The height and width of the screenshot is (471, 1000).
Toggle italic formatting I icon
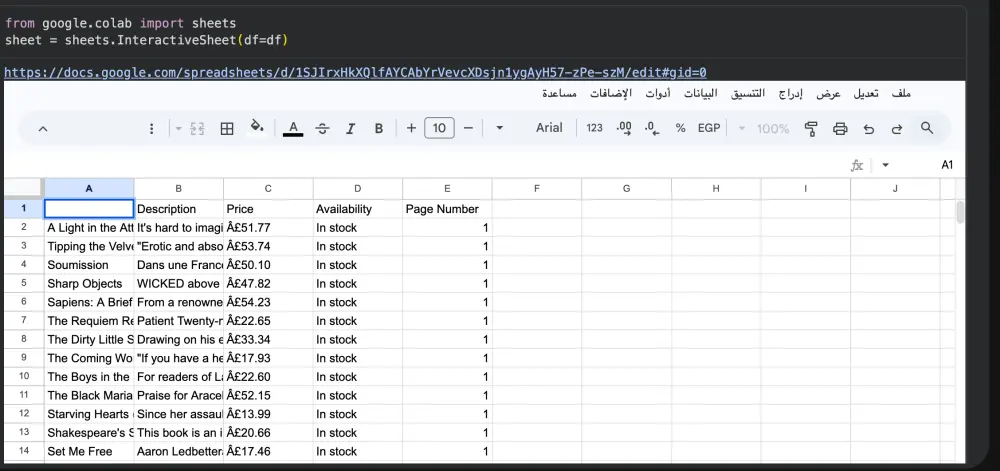click(x=350, y=128)
